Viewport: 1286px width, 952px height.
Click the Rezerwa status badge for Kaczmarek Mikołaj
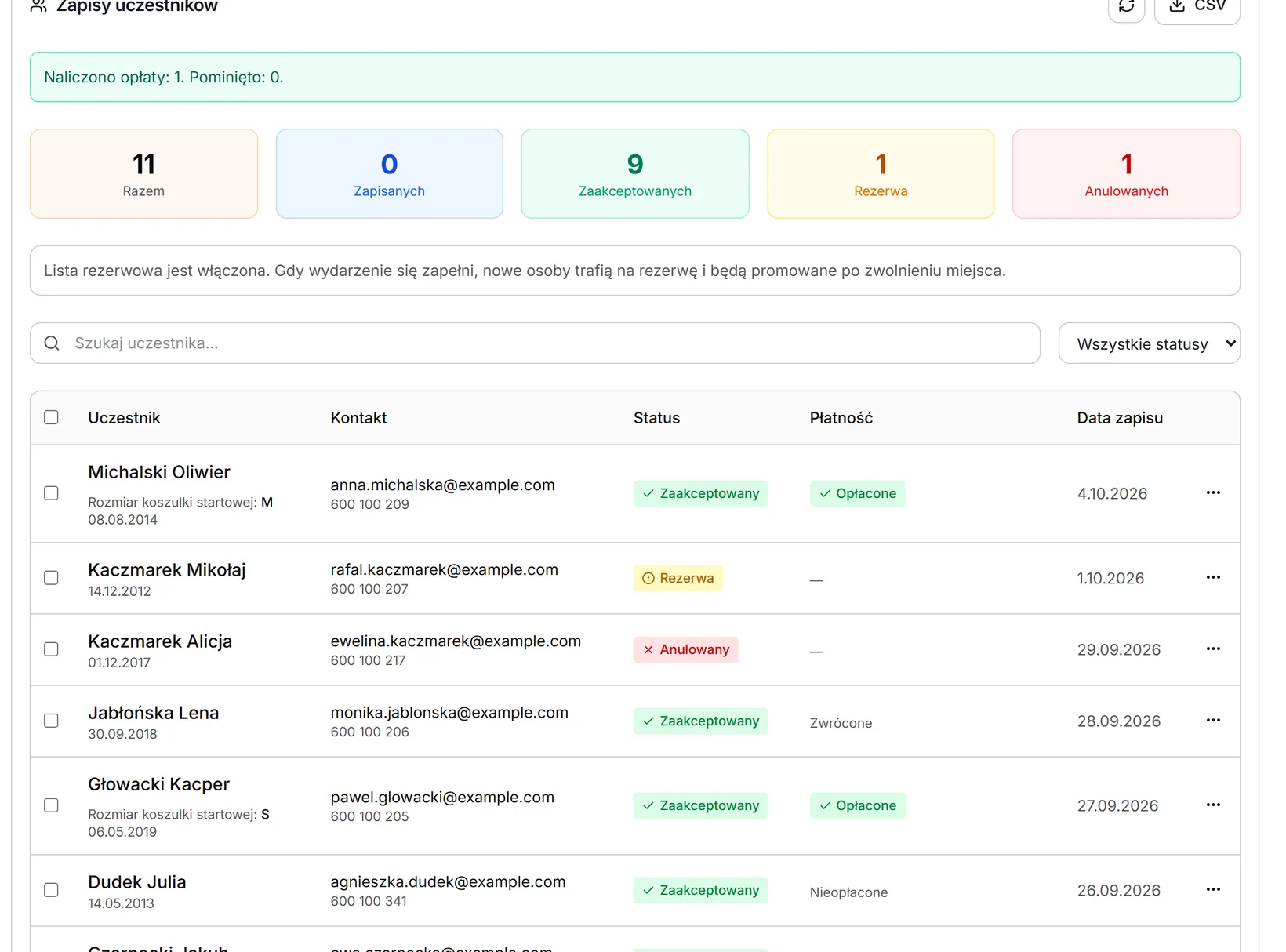pos(678,578)
